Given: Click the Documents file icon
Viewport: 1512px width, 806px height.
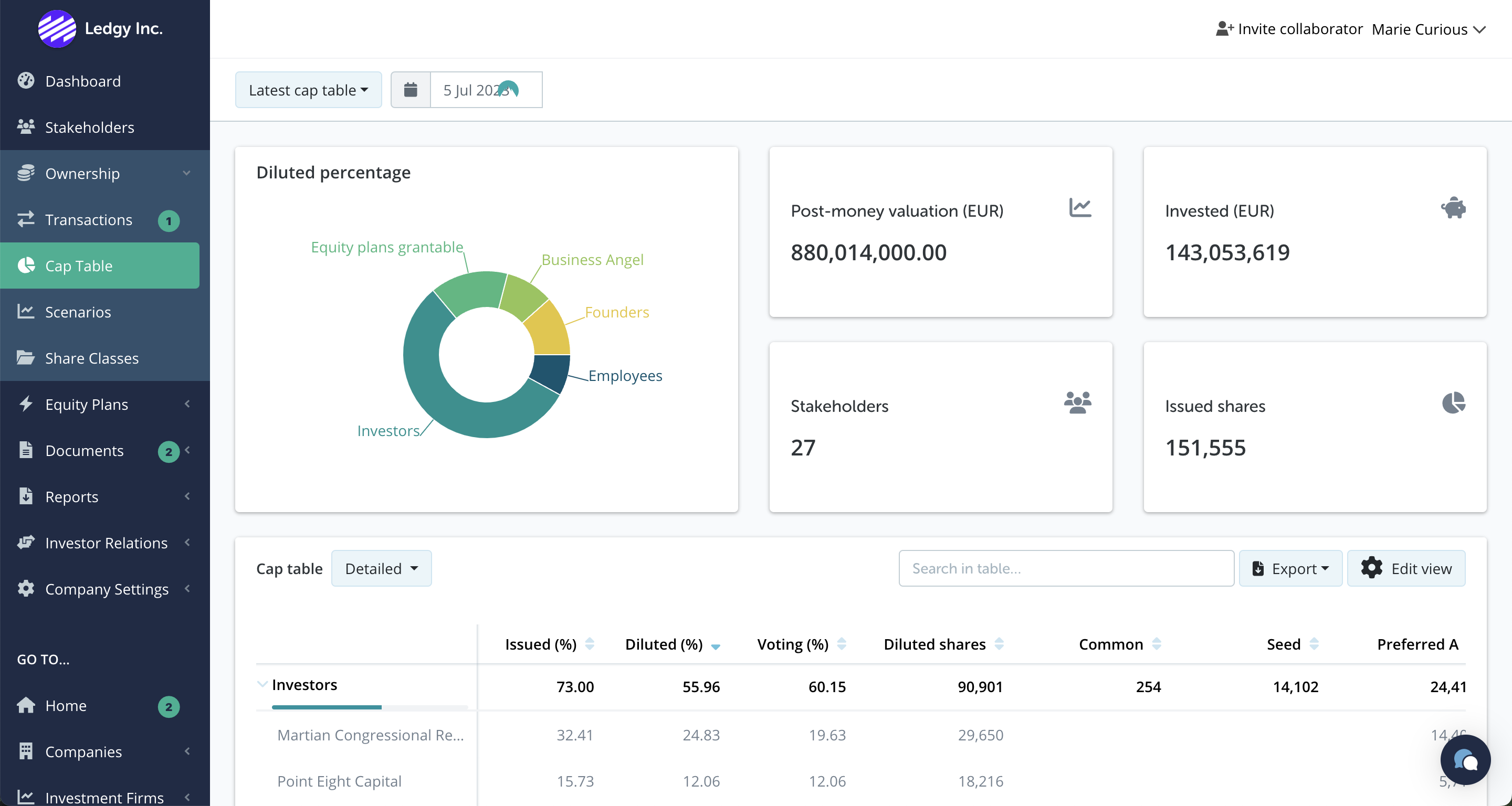Looking at the screenshot, I should click(26, 450).
